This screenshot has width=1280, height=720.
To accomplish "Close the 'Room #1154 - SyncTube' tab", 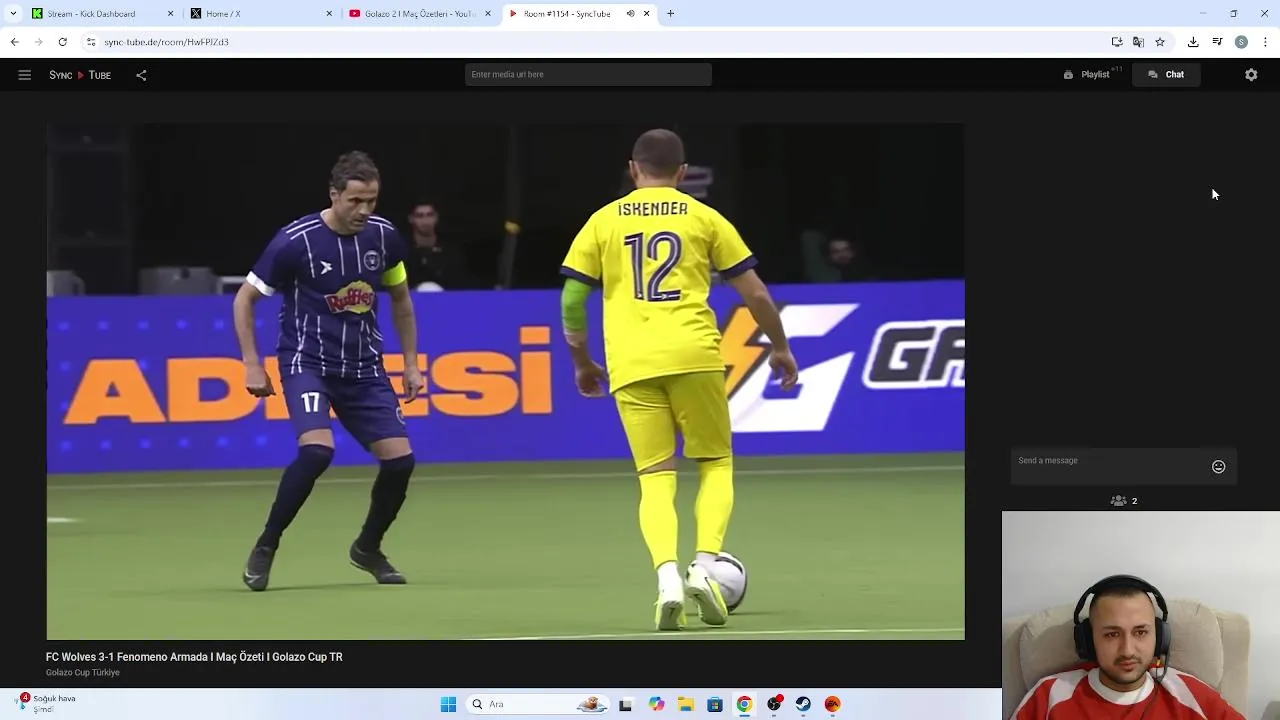I will click(x=647, y=14).
